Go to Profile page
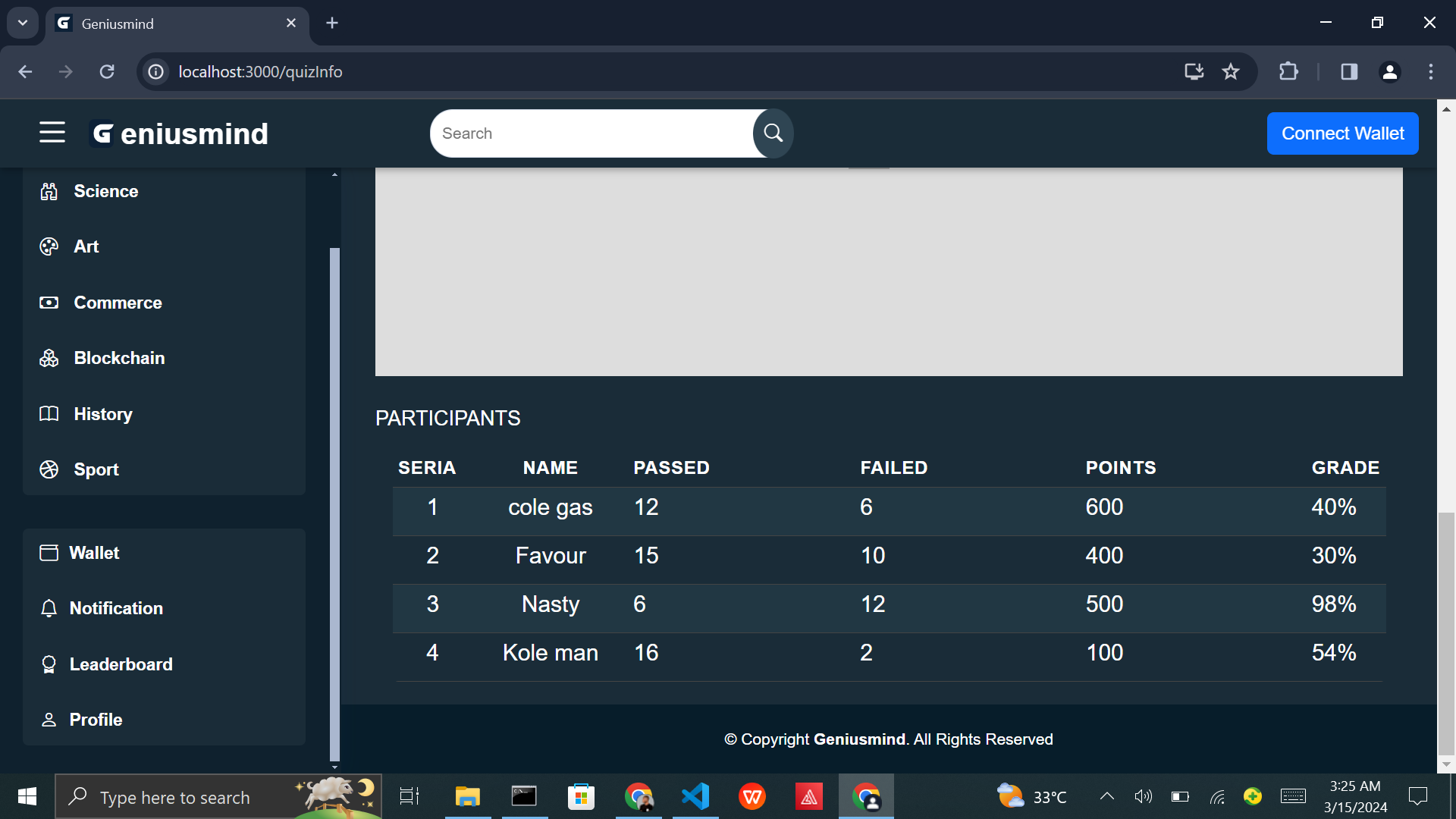This screenshot has width=1456, height=819. tap(96, 720)
